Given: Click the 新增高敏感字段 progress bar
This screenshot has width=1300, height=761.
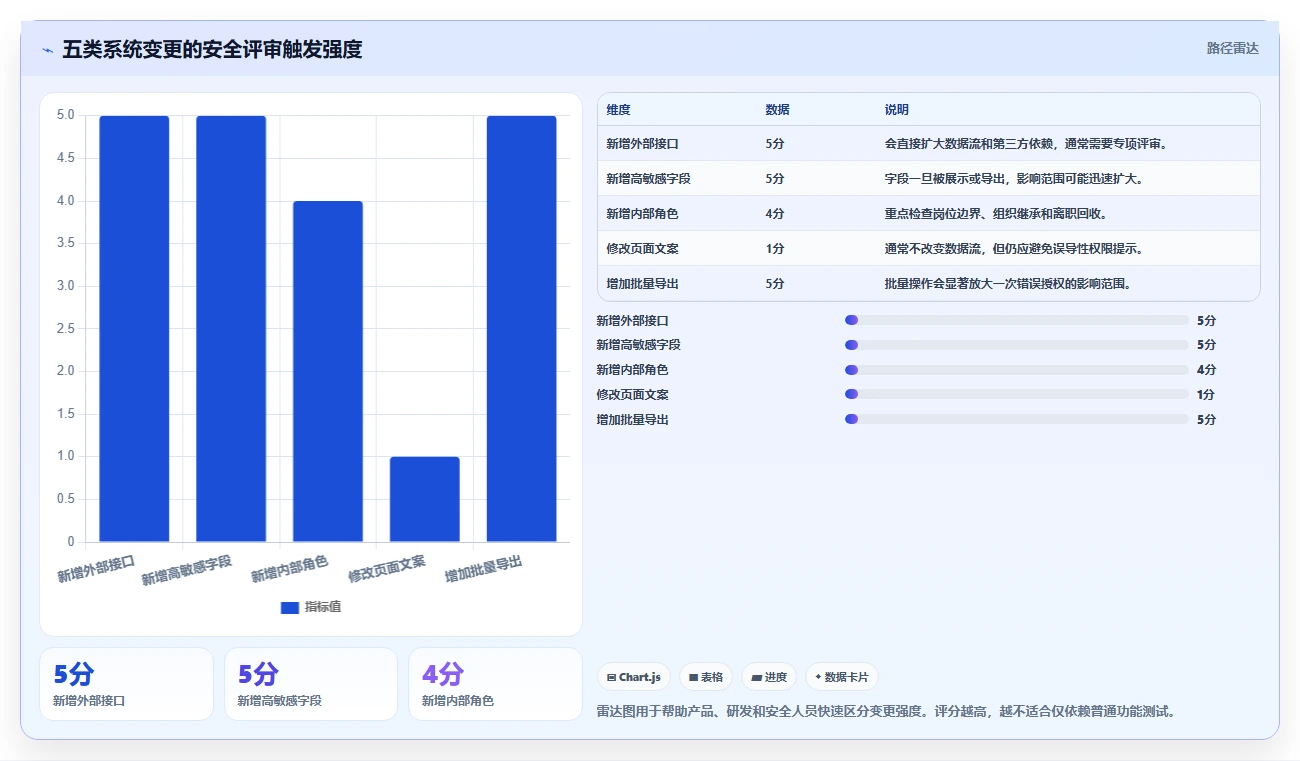Looking at the screenshot, I should pos(1016,345).
